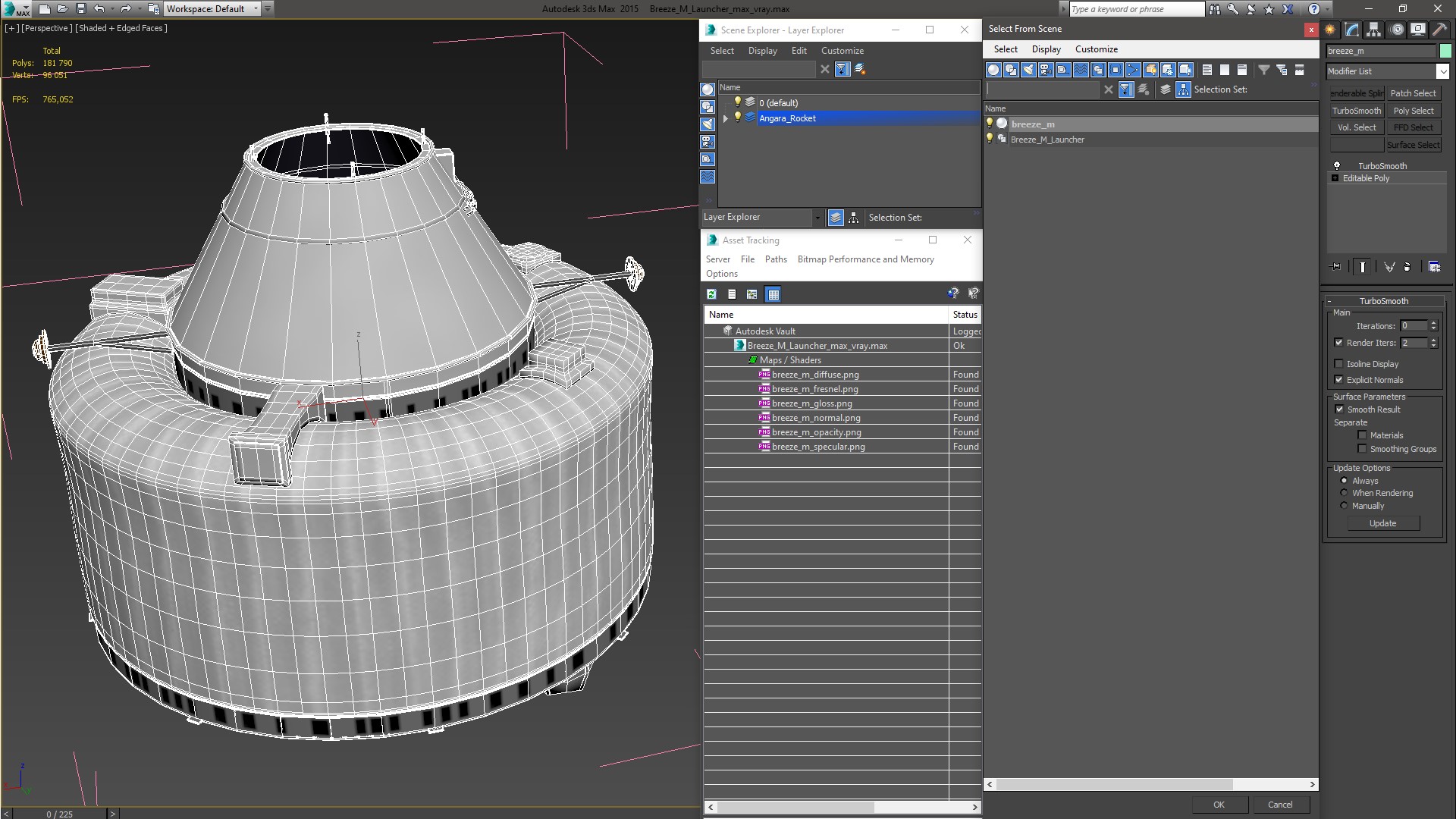The height and width of the screenshot is (819, 1456).
Task: Open Paths menu in Asset Tracking
Action: (776, 259)
